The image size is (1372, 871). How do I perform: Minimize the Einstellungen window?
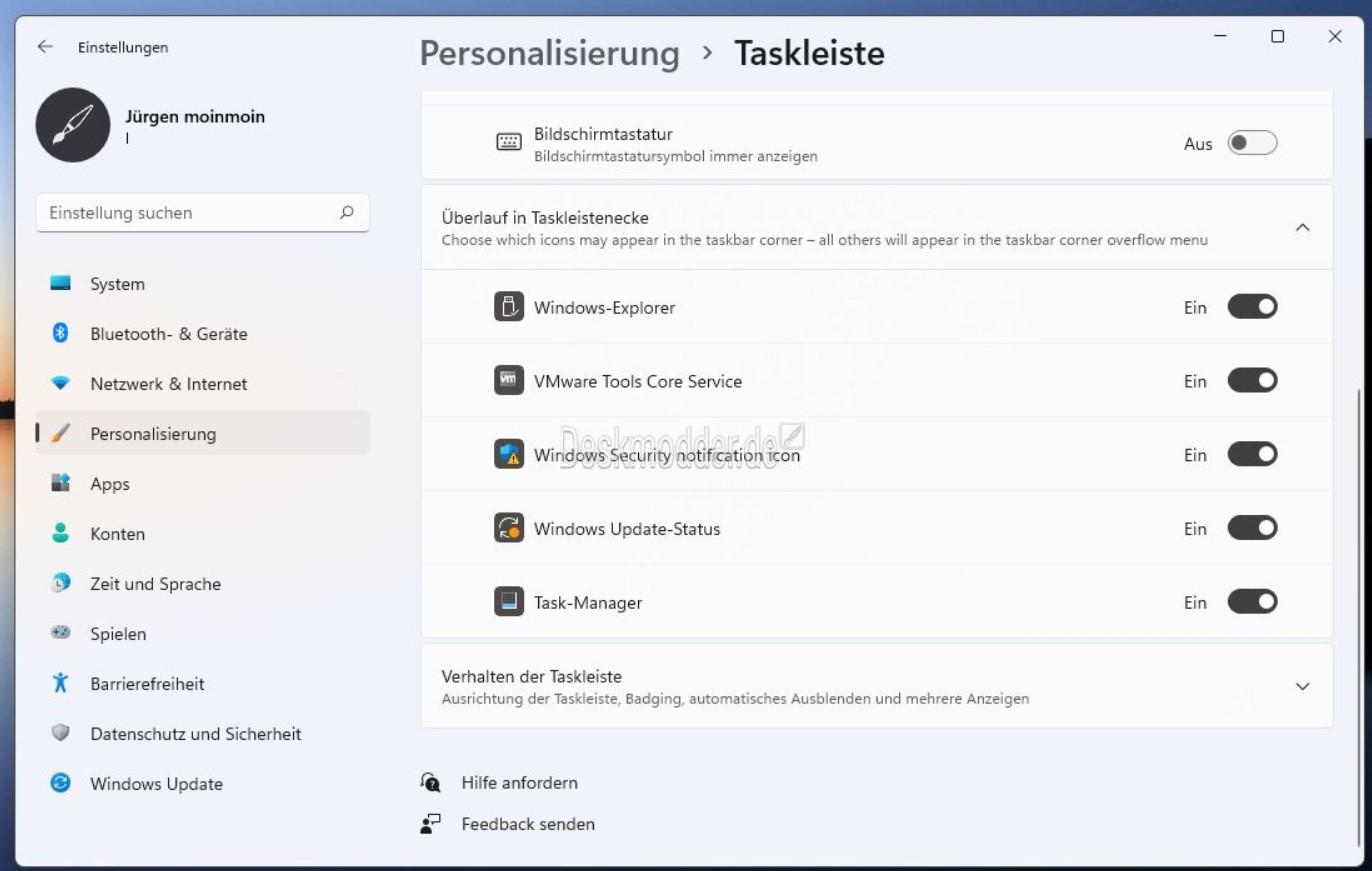(x=1220, y=37)
